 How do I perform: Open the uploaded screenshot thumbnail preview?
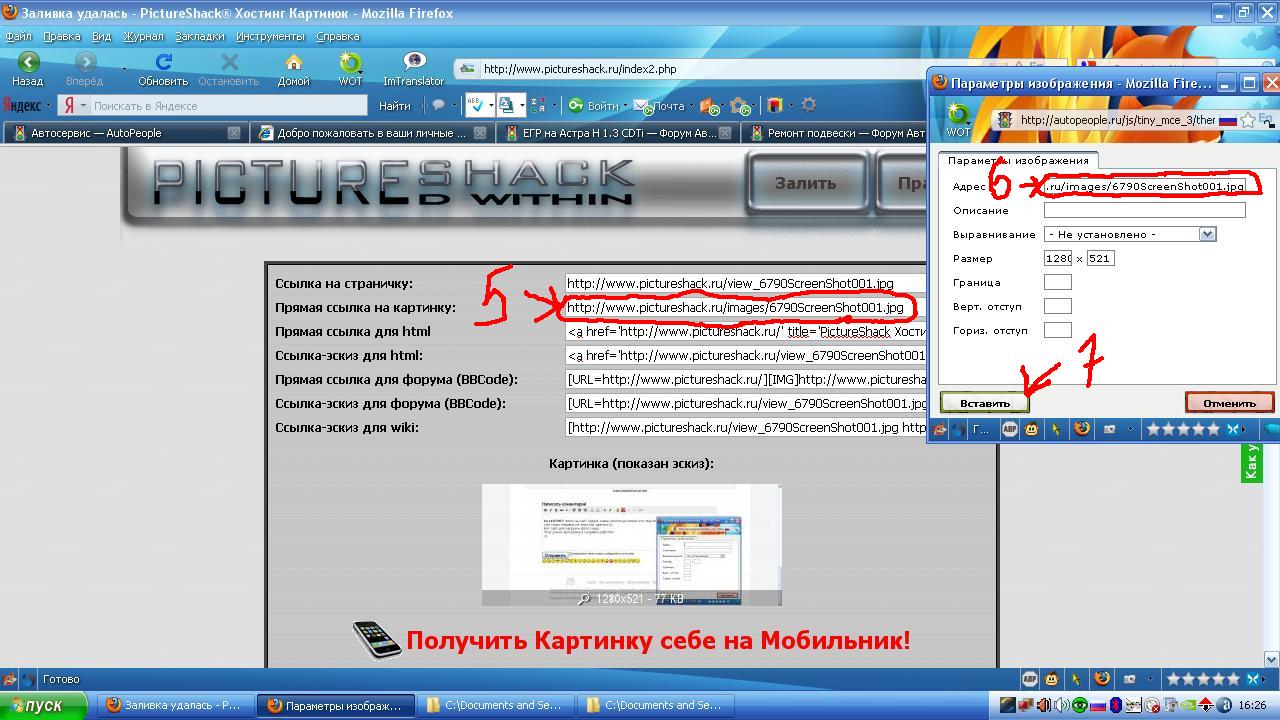coord(631,545)
